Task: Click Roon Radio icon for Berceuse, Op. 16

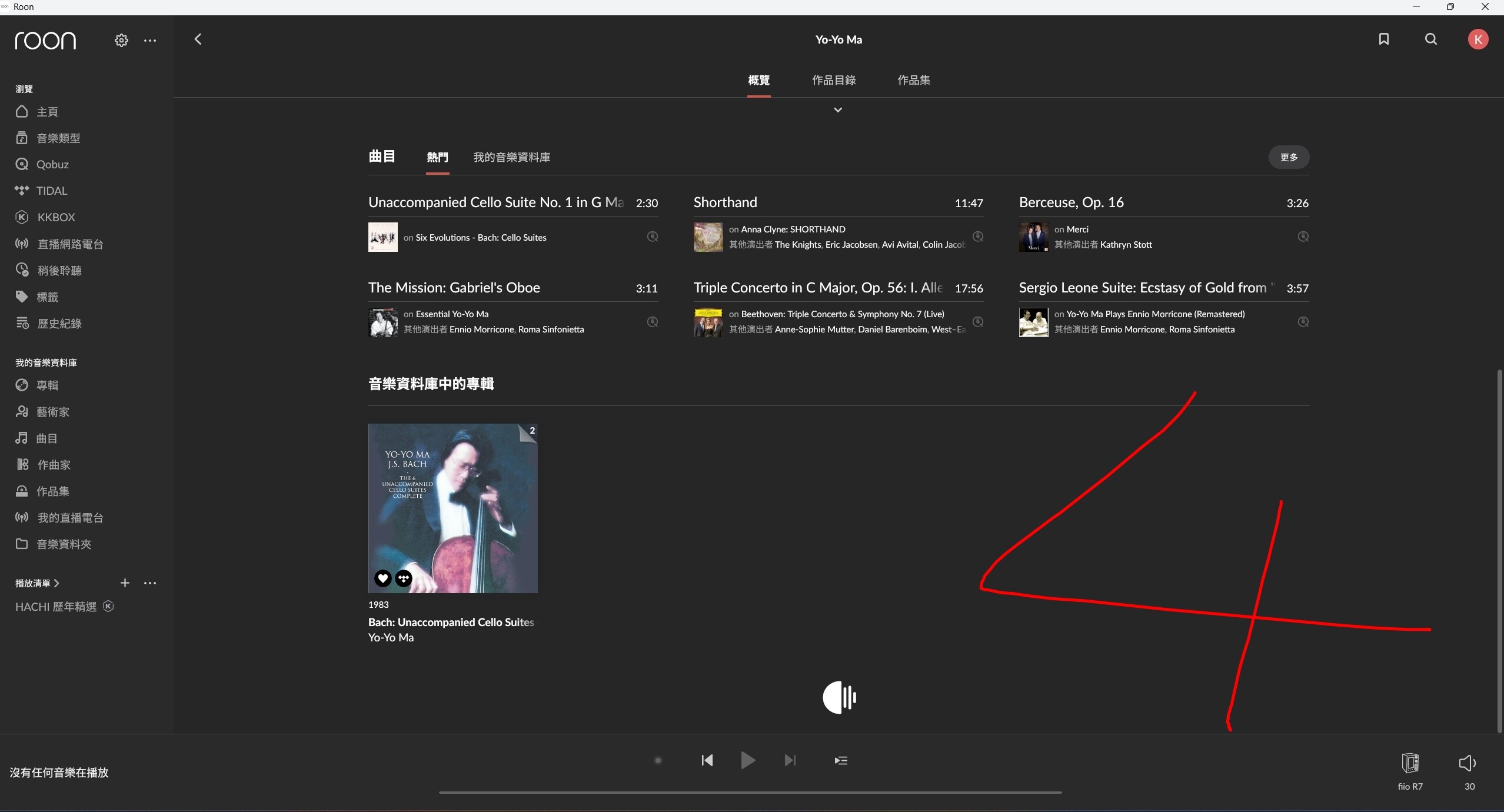Action: pos(1303,237)
